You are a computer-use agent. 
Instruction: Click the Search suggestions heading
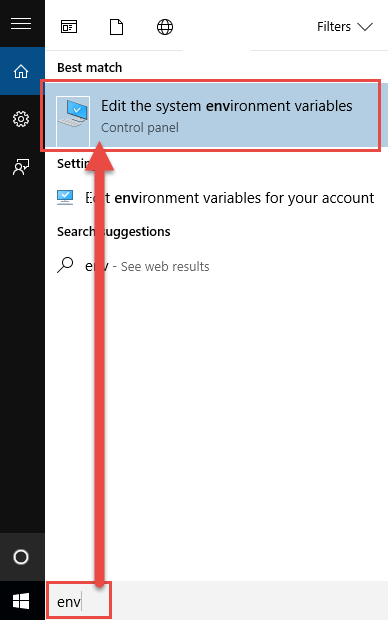click(x=114, y=231)
